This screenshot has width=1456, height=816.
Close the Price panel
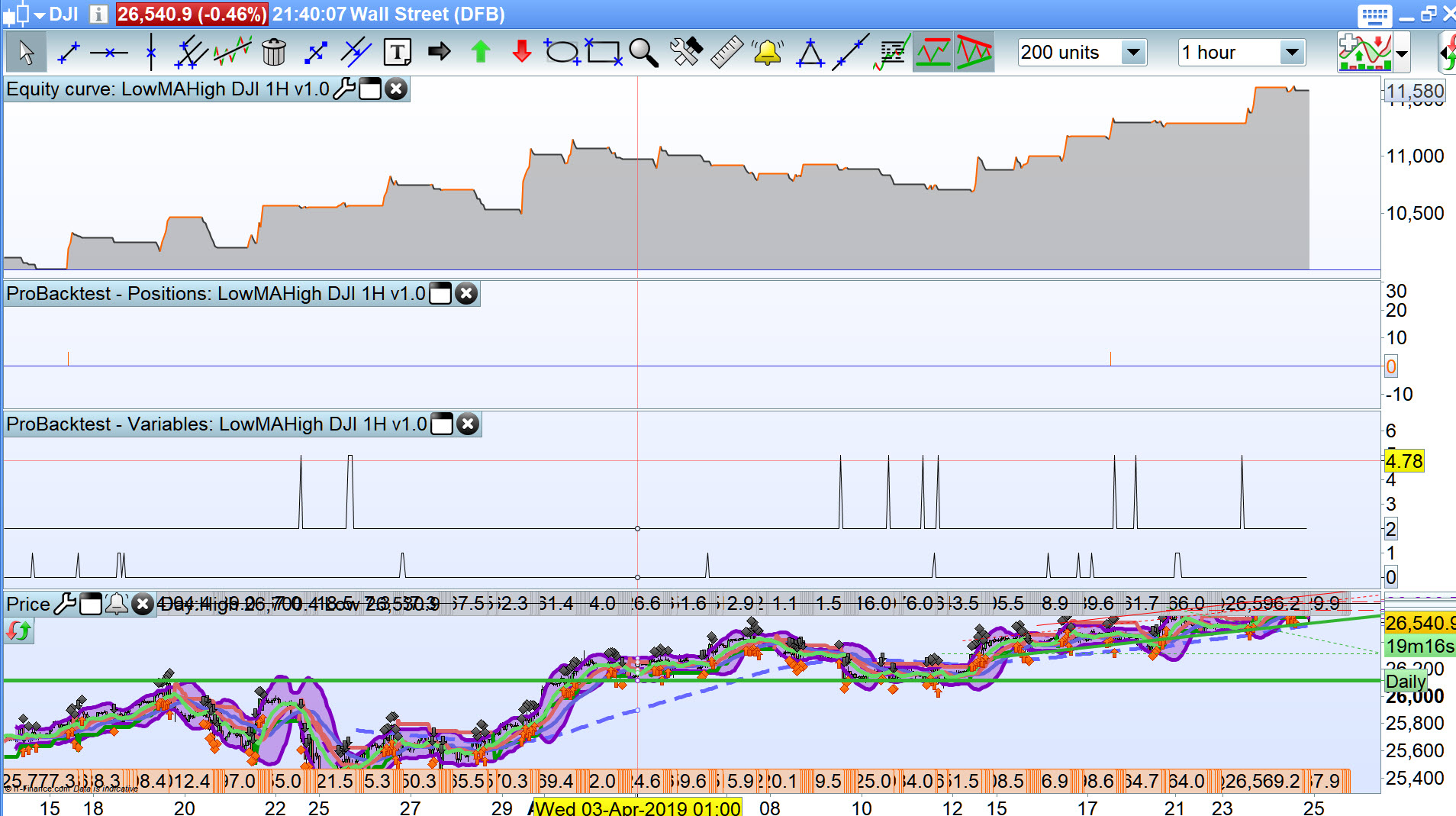[x=142, y=605]
